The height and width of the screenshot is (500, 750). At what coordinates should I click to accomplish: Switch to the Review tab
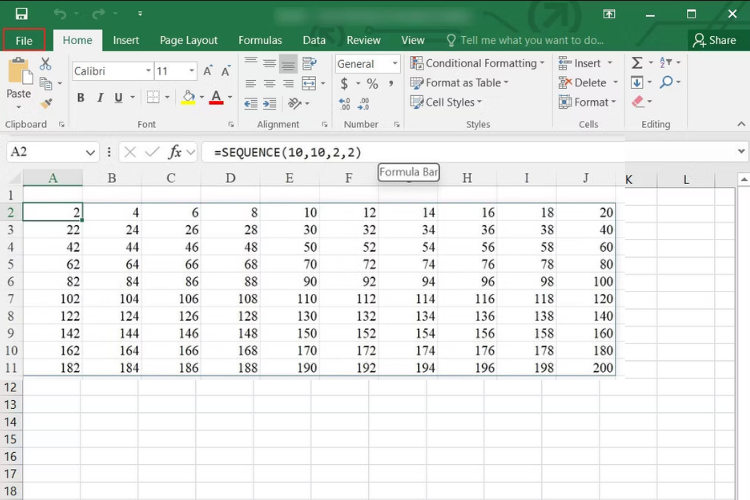(x=364, y=40)
